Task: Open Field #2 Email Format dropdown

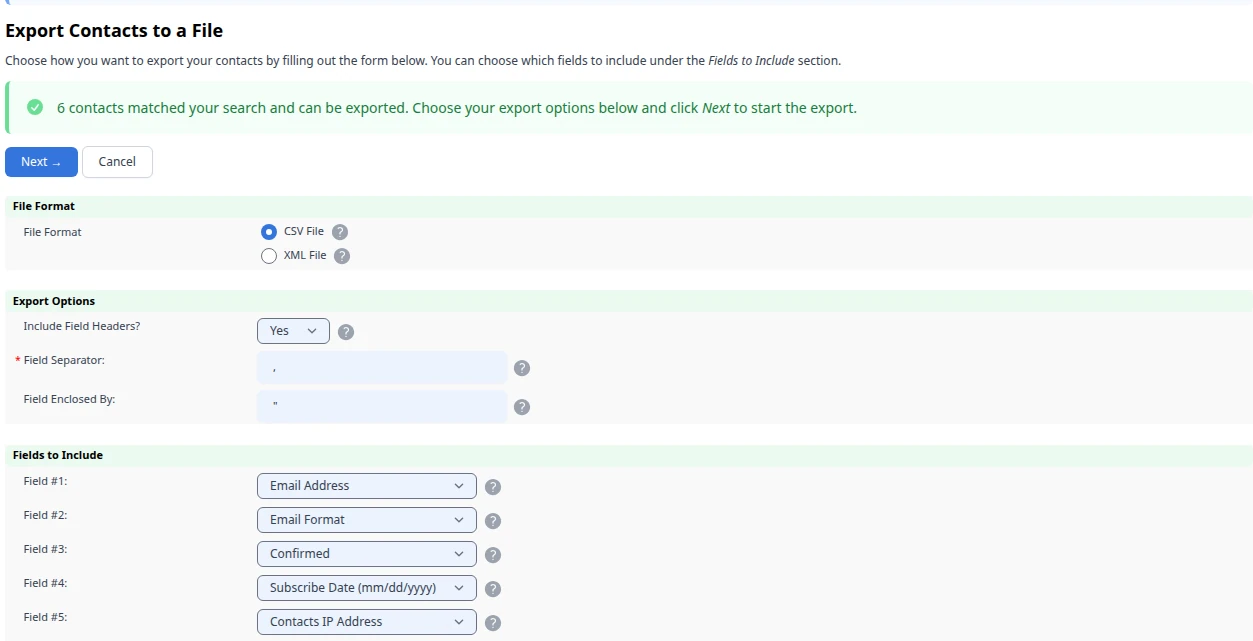Action: pos(367,520)
